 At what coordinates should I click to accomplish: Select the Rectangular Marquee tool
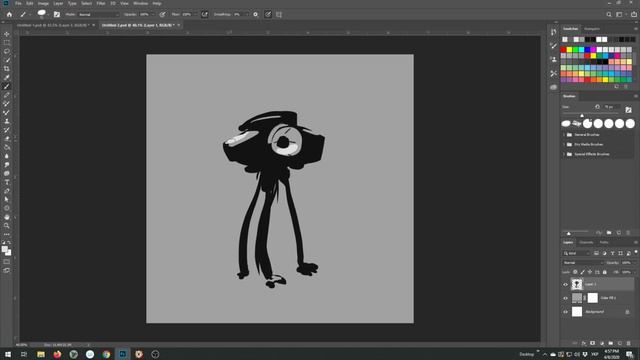click(x=7, y=42)
